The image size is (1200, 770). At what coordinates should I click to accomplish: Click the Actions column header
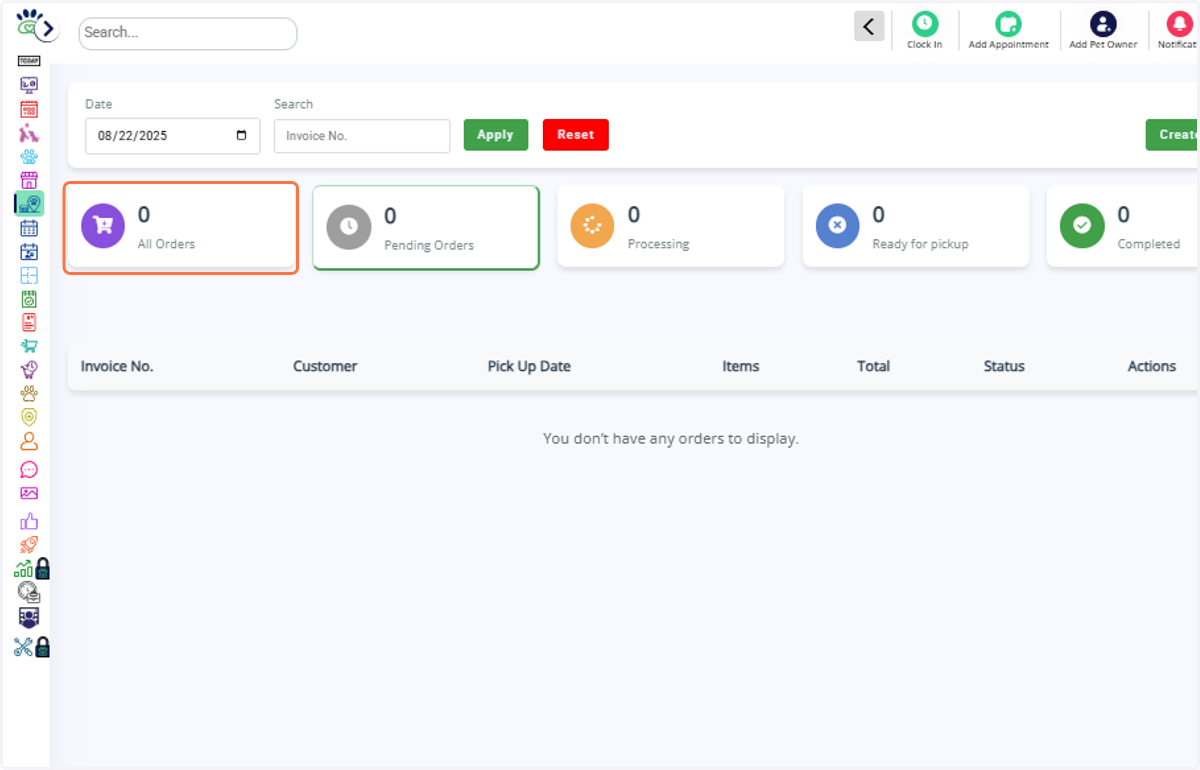click(1152, 366)
